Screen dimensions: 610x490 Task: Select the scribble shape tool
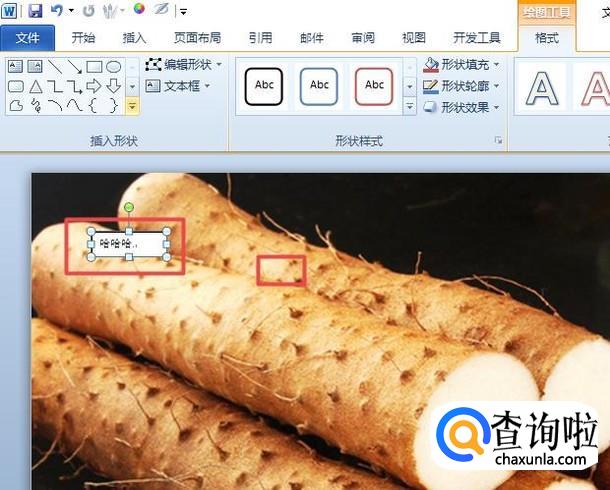pos(35,105)
